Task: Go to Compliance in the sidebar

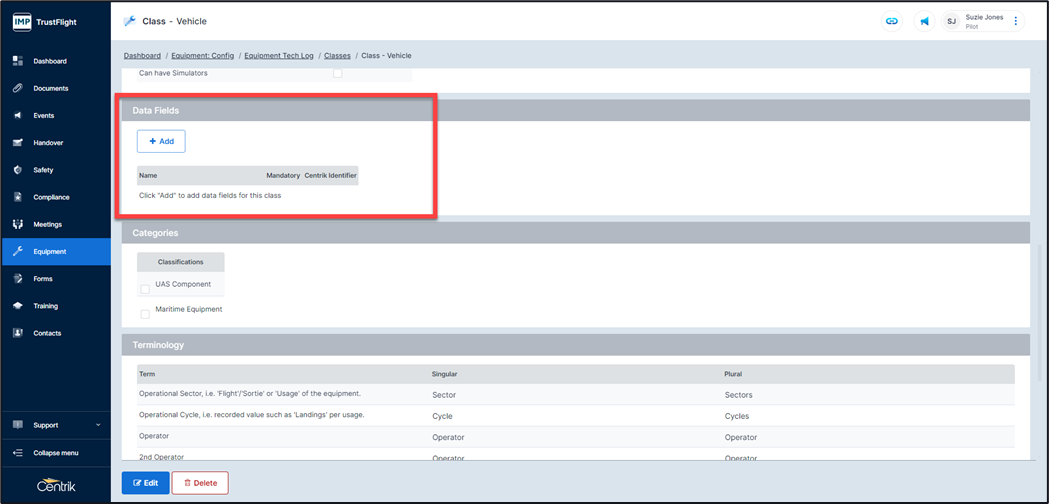Action: (x=51, y=197)
